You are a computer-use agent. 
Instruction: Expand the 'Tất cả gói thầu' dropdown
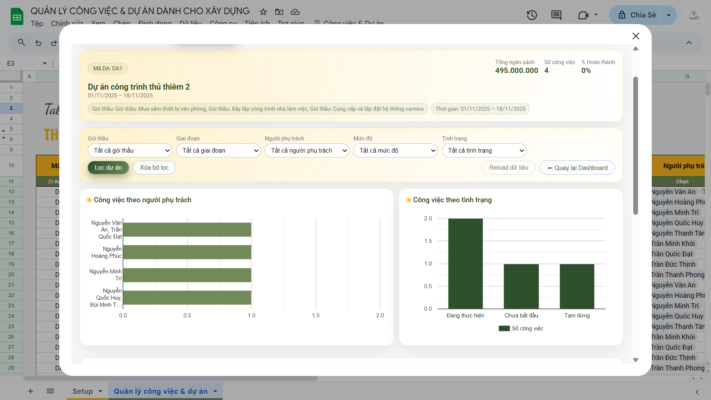click(x=128, y=151)
